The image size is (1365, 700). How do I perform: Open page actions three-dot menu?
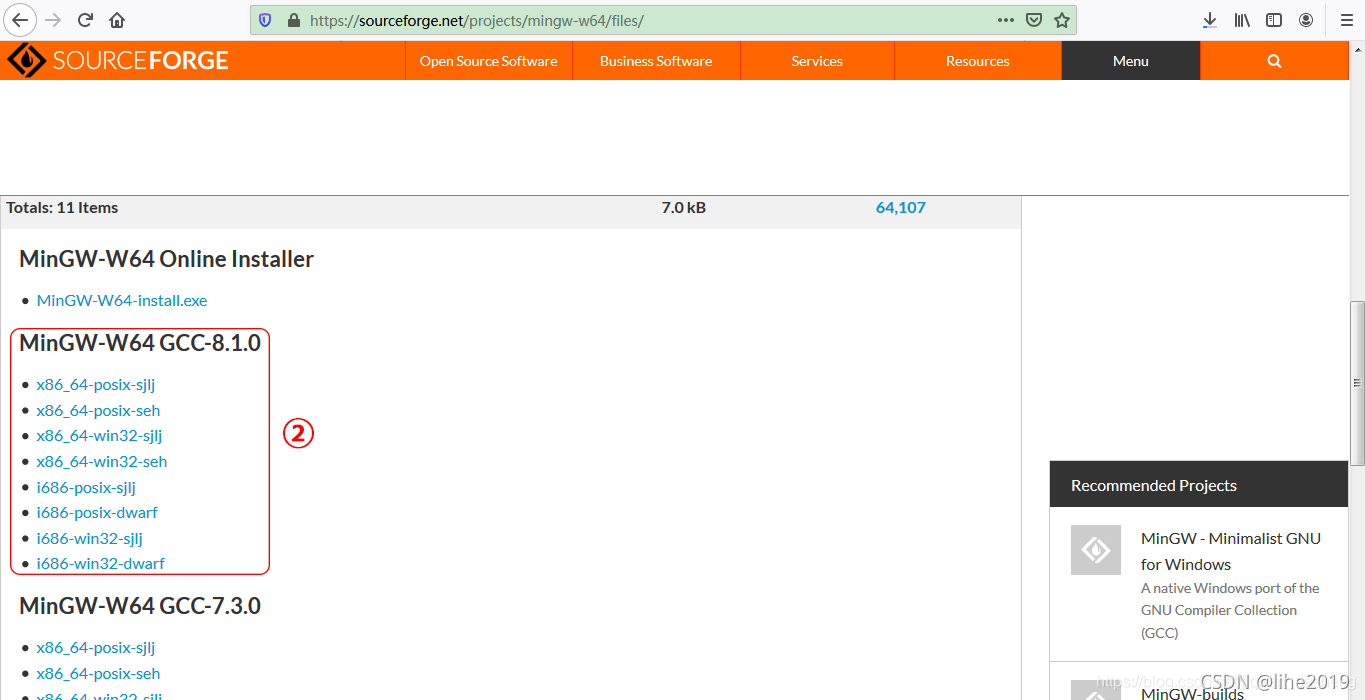pos(1006,20)
